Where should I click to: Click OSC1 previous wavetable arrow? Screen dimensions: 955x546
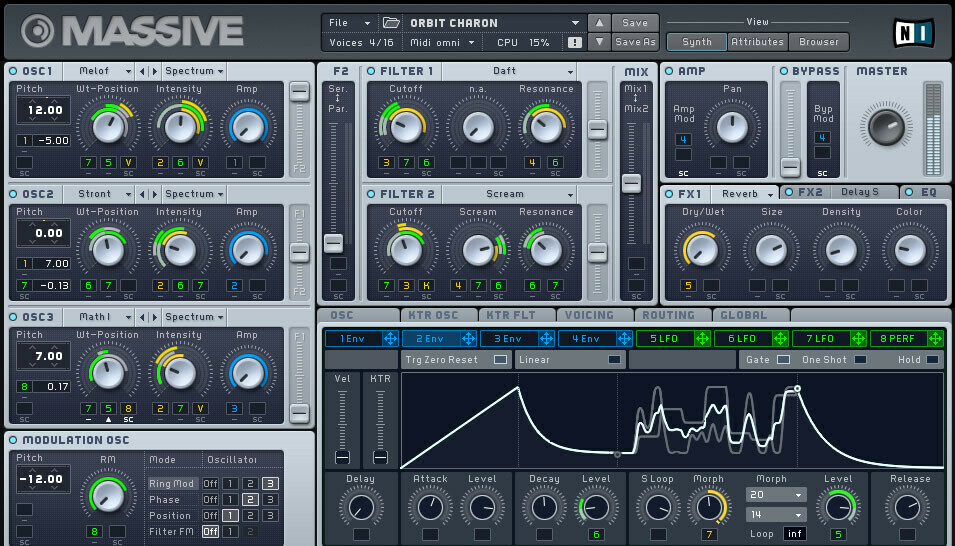[142, 71]
